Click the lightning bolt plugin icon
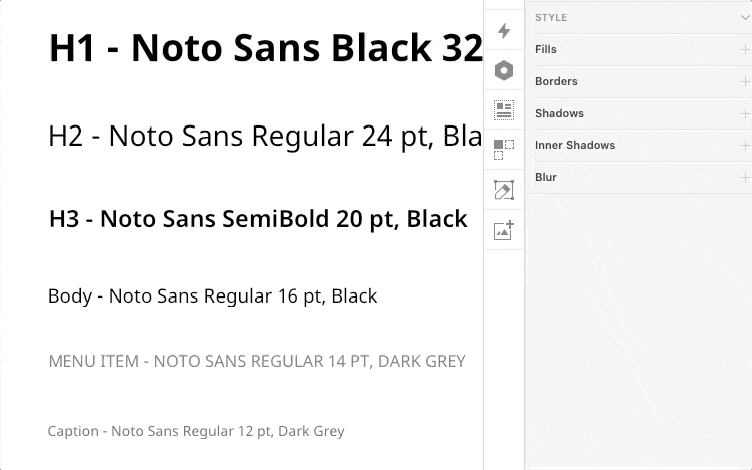This screenshot has height=470, width=752. (x=504, y=31)
